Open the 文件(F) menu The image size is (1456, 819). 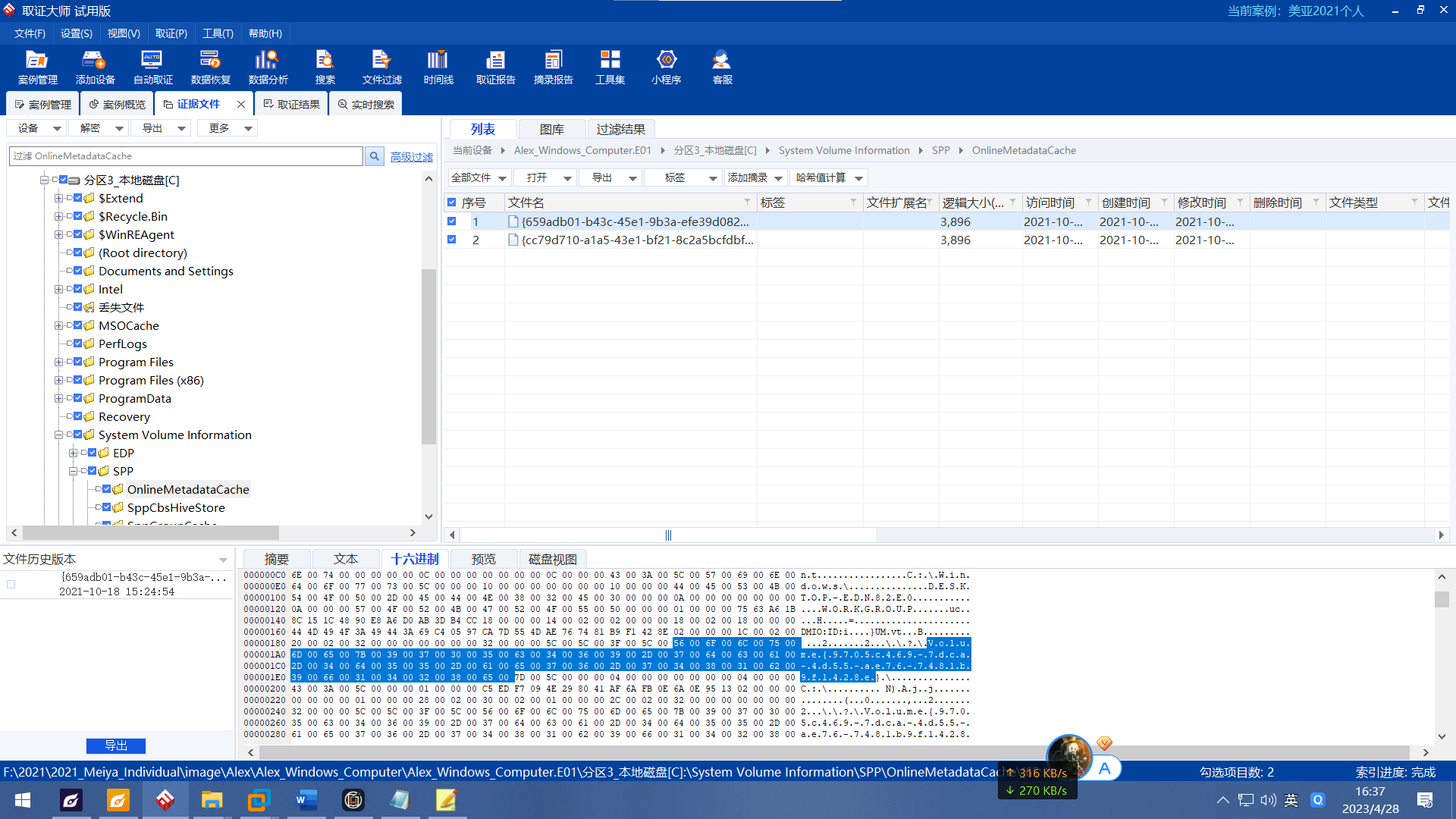tap(30, 33)
